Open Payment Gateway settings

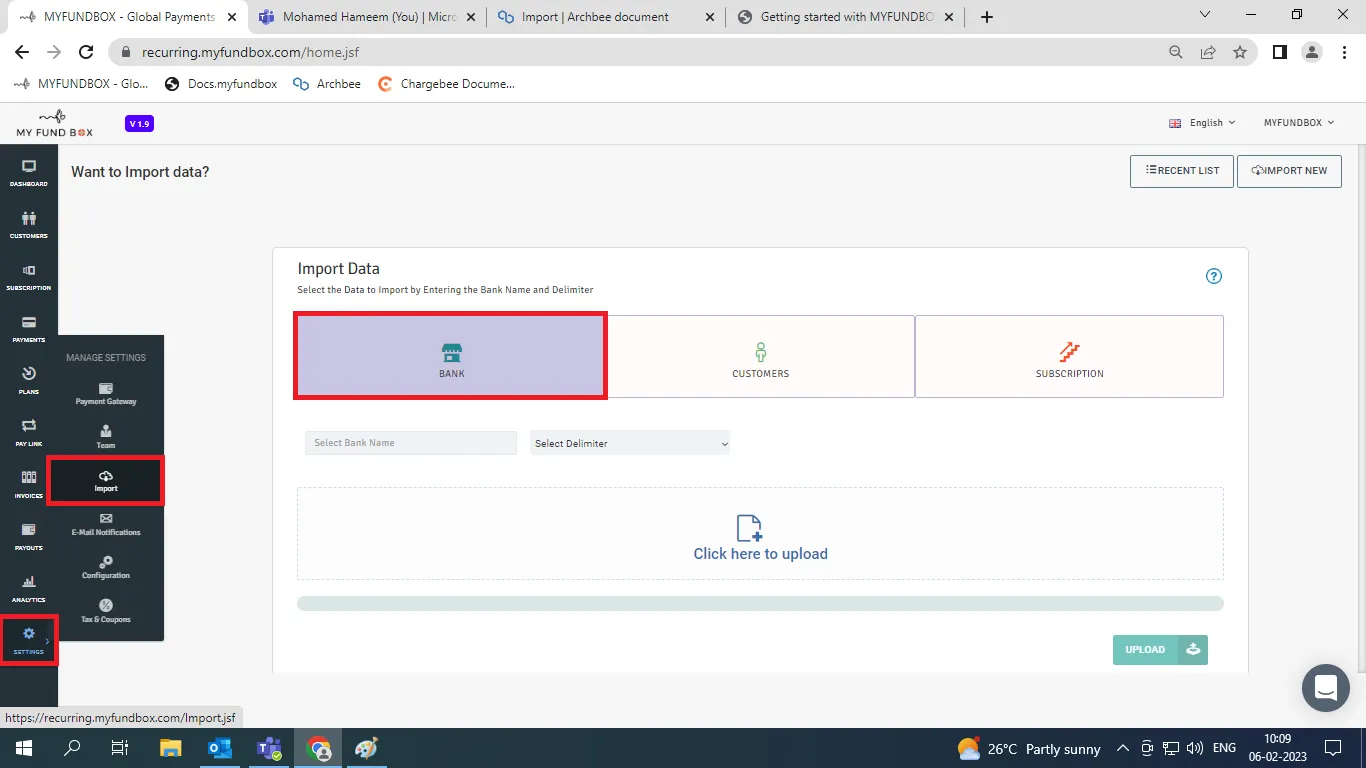pos(106,393)
